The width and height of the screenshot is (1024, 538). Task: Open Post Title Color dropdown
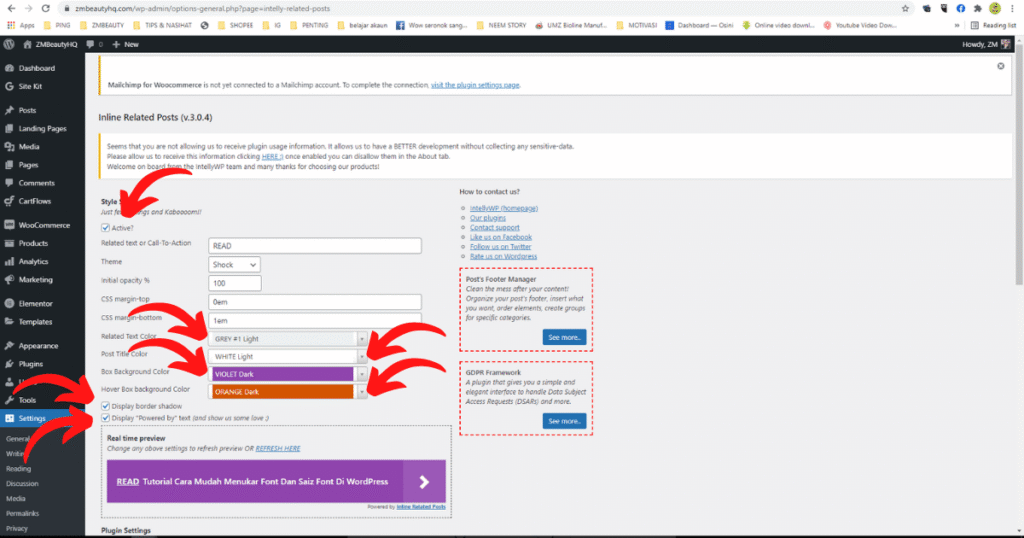click(x=287, y=356)
